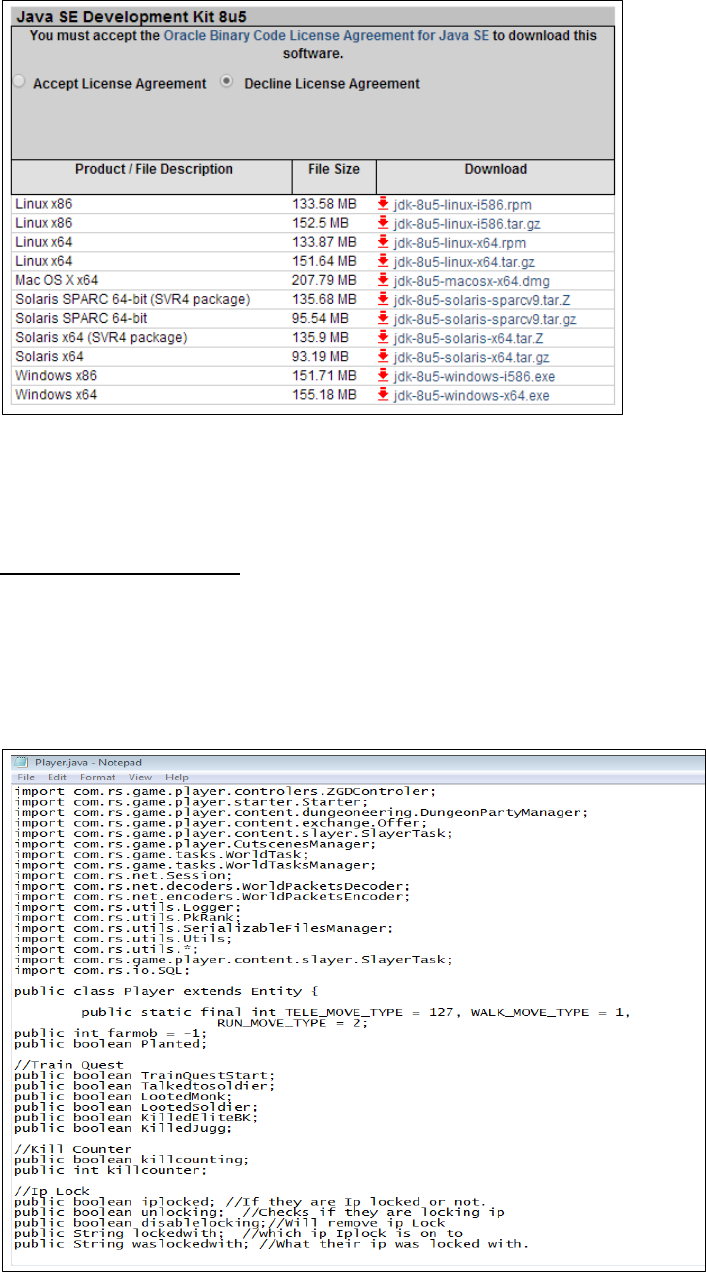Click download arrow icon for linux-x64.tar.gz

pos(383,261)
